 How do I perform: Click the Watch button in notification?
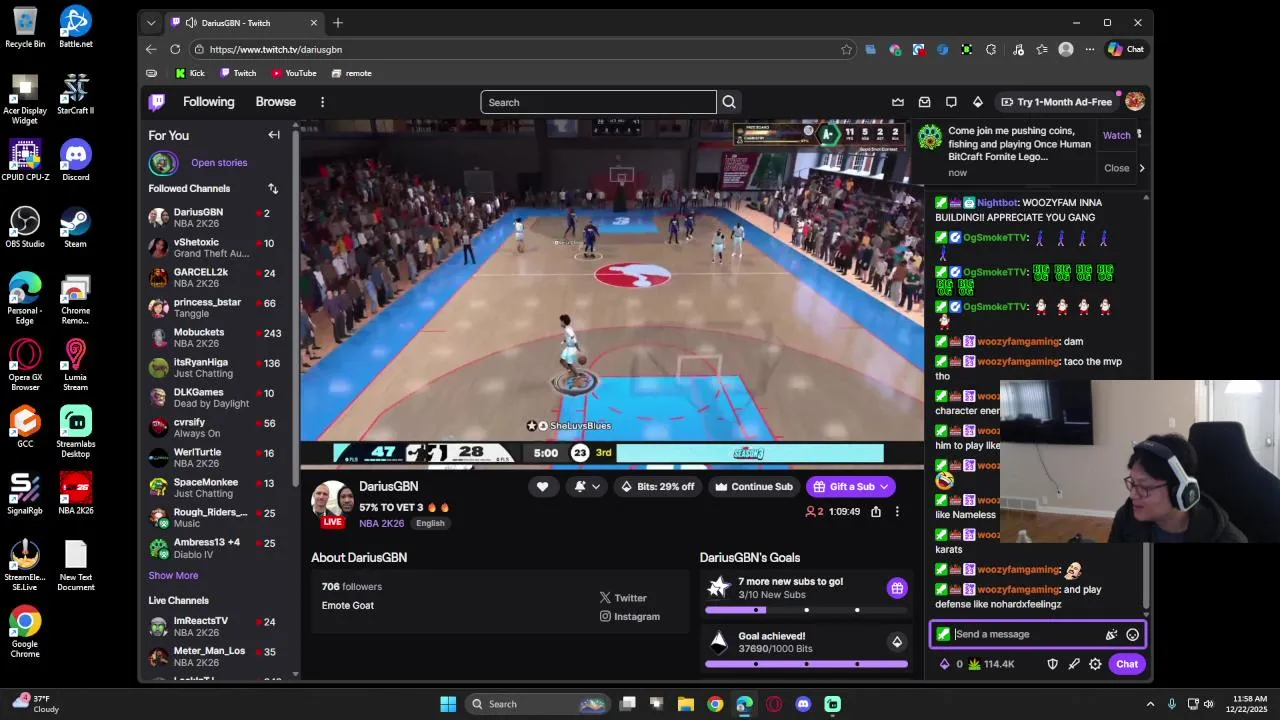click(1116, 135)
